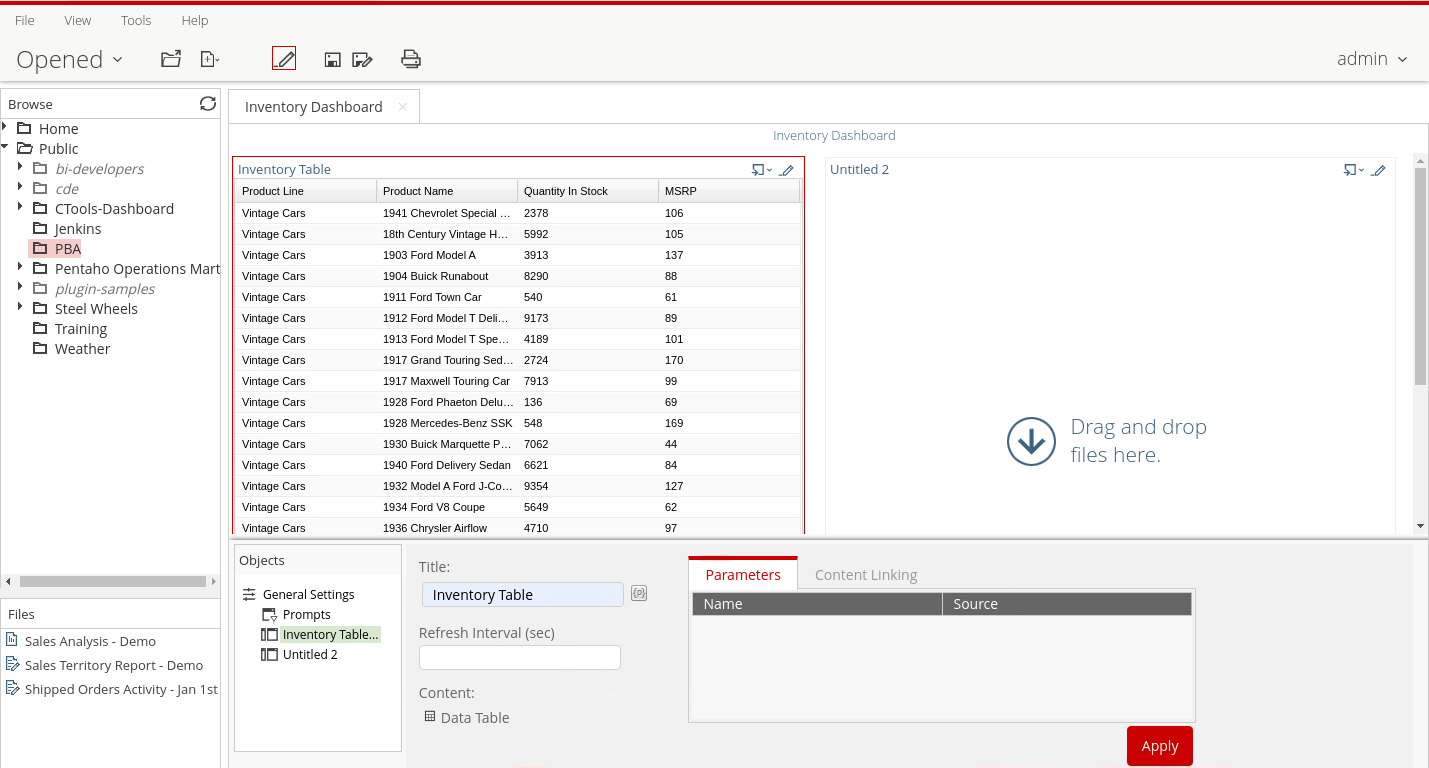Toggle the Edit pencil toolbar button
The width and height of the screenshot is (1429, 768).
284,59
